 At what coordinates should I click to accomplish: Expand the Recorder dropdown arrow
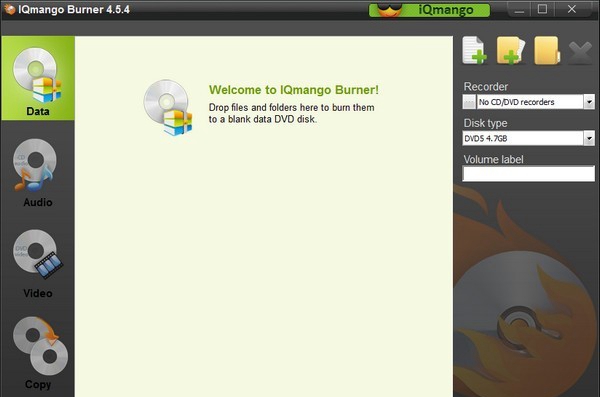589,102
